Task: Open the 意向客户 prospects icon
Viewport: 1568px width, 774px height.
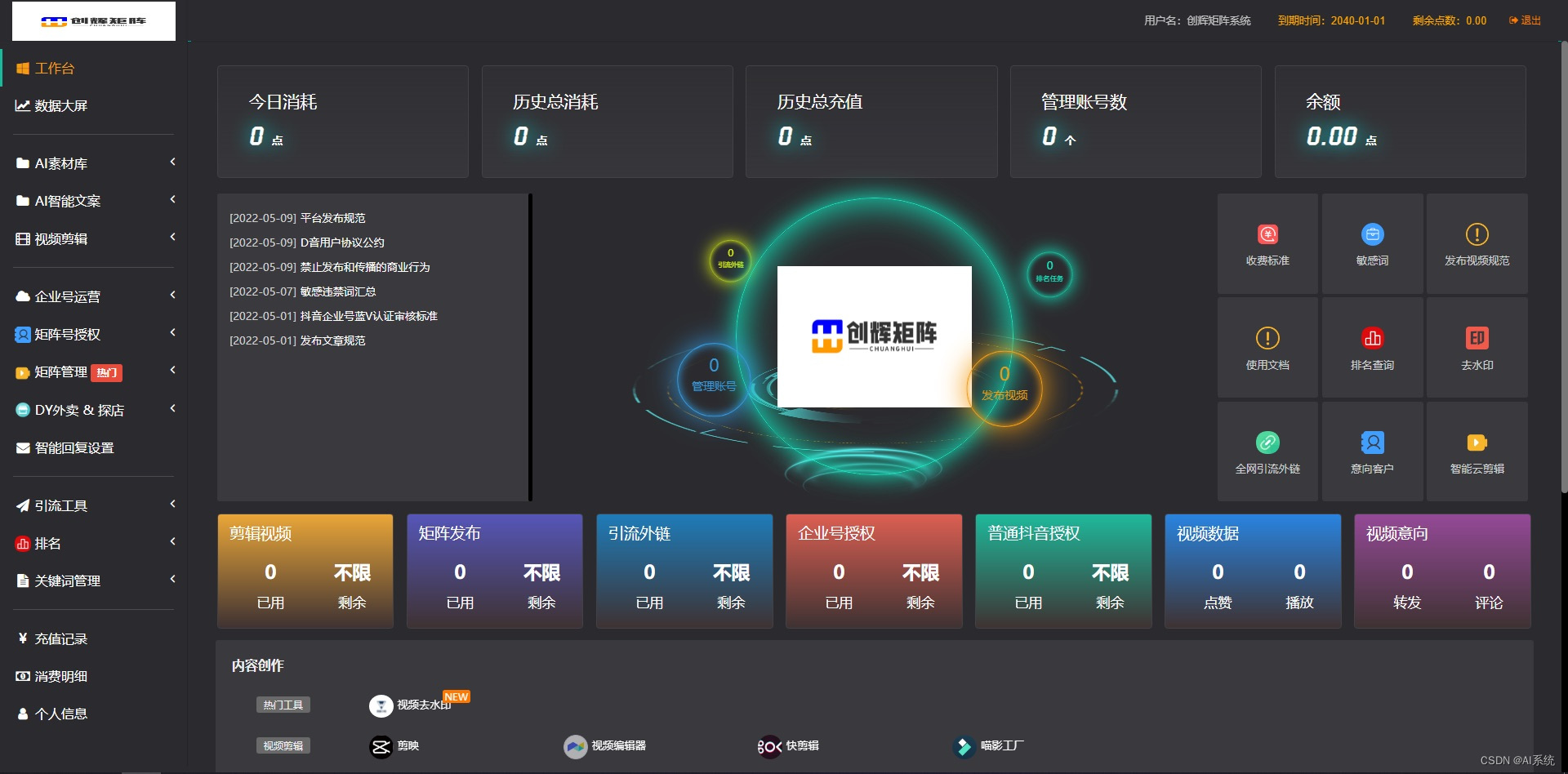Action: tap(1372, 443)
